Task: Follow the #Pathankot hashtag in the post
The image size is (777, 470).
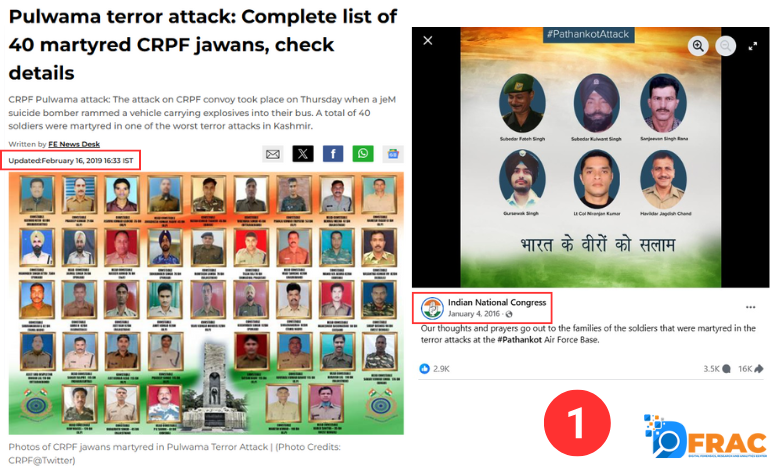Action: click(x=519, y=340)
